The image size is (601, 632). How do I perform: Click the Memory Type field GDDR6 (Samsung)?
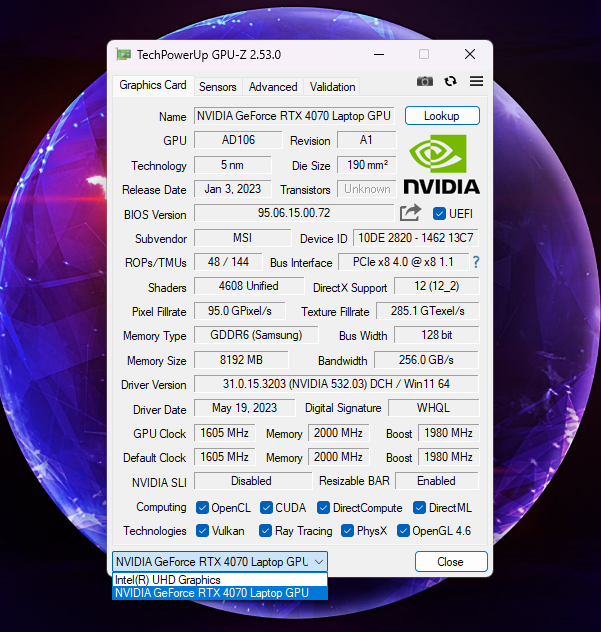(x=256, y=335)
